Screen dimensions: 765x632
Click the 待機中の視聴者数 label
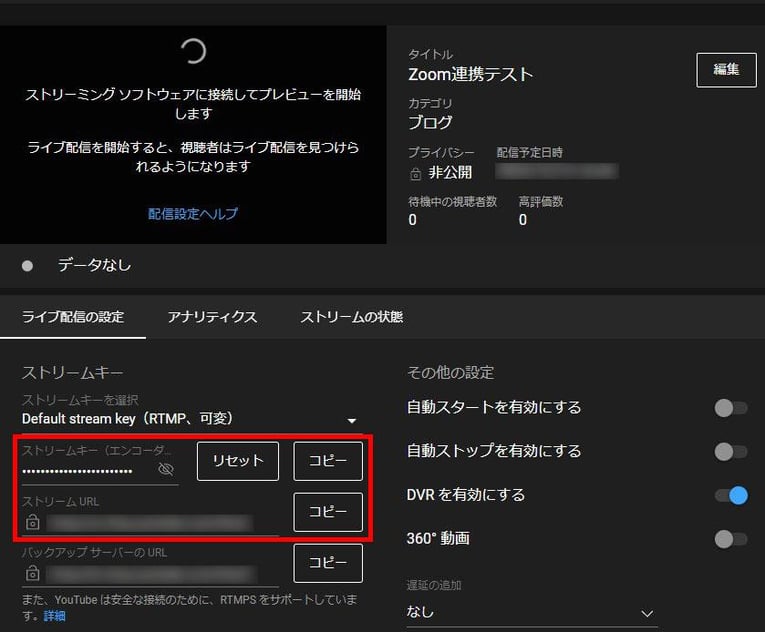point(452,202)
